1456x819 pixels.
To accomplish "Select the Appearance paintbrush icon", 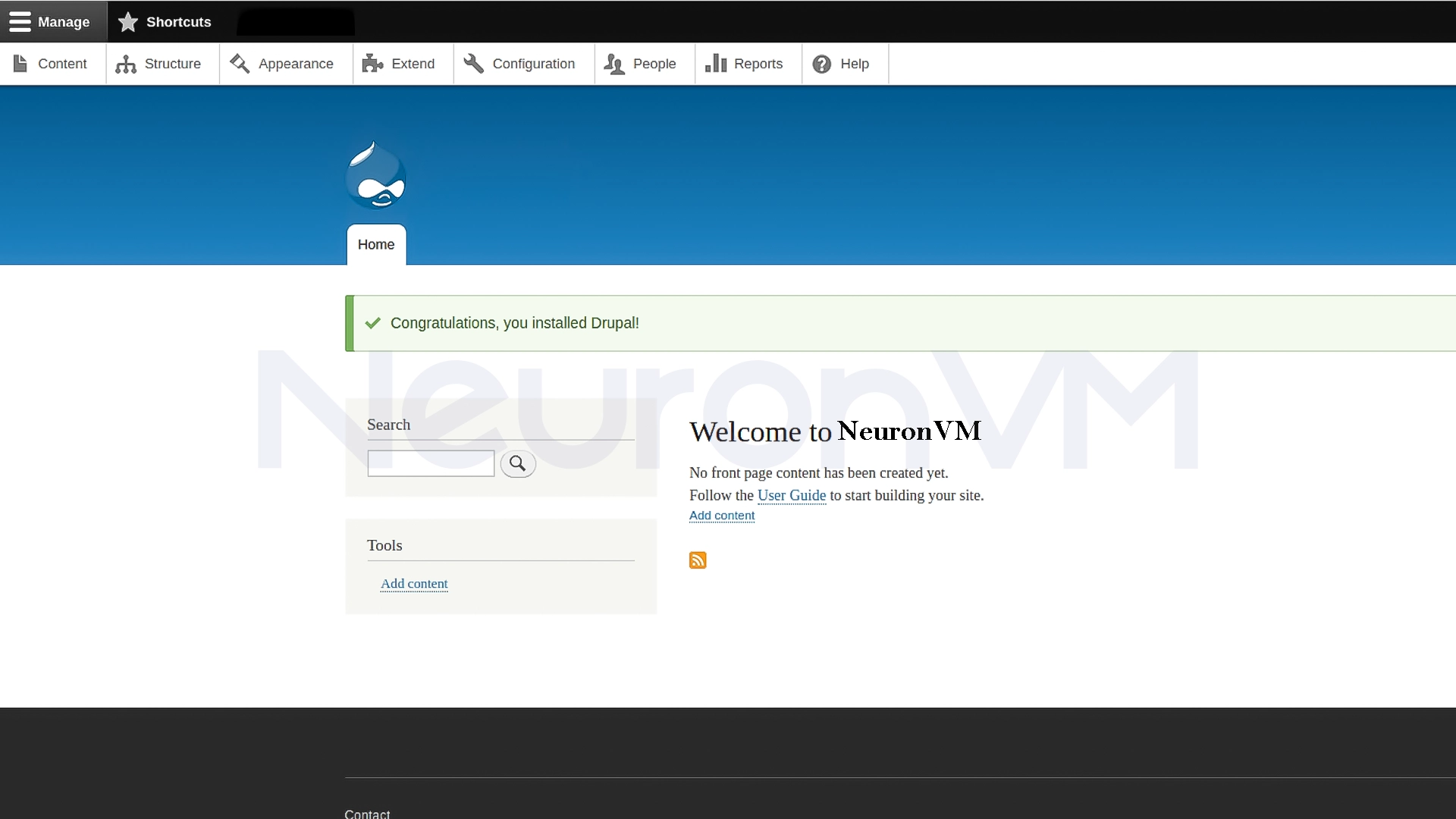I will click(x=240, y=64).
